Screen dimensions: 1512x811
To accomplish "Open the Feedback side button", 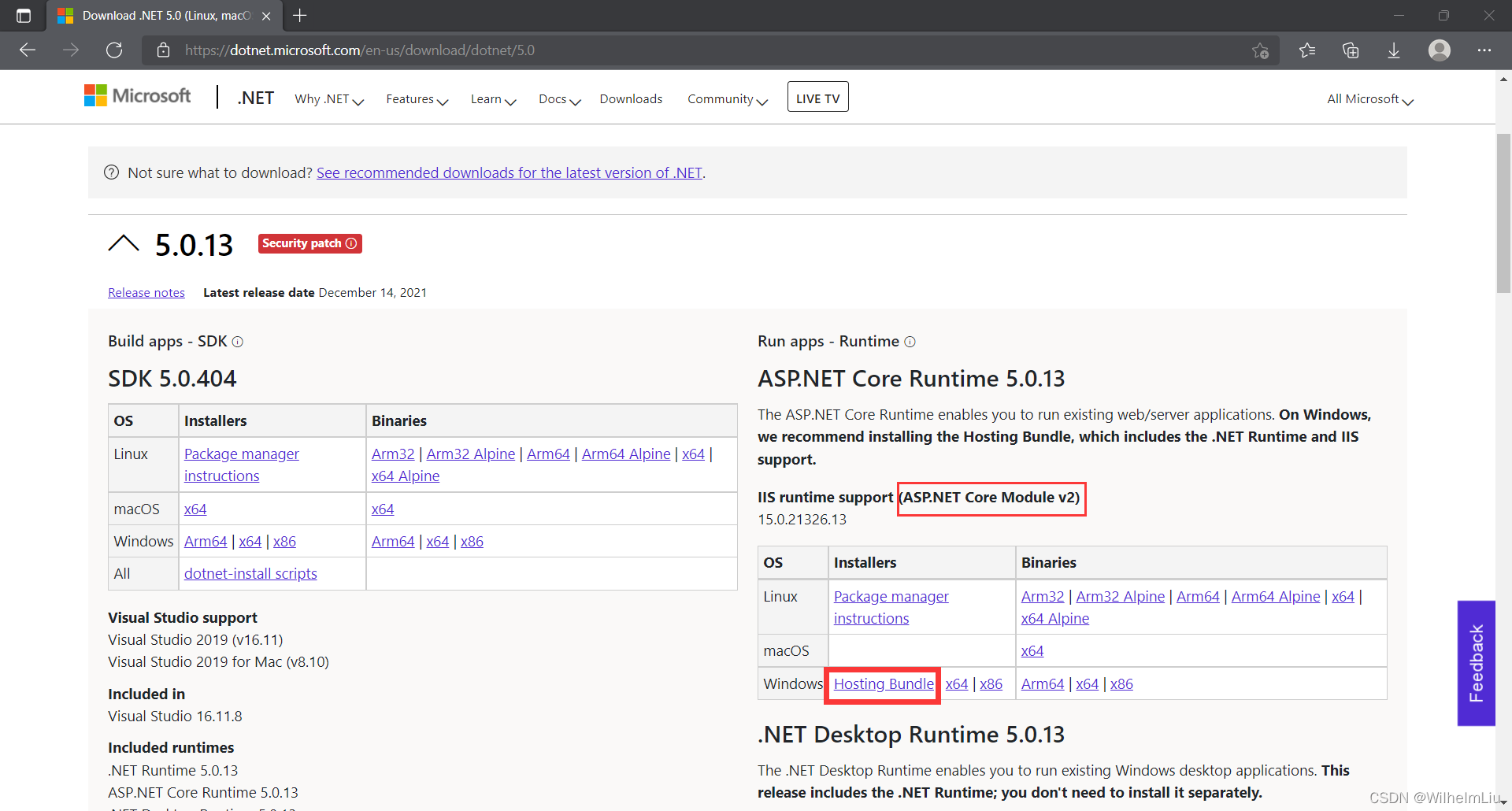I will click(1476, 663).
